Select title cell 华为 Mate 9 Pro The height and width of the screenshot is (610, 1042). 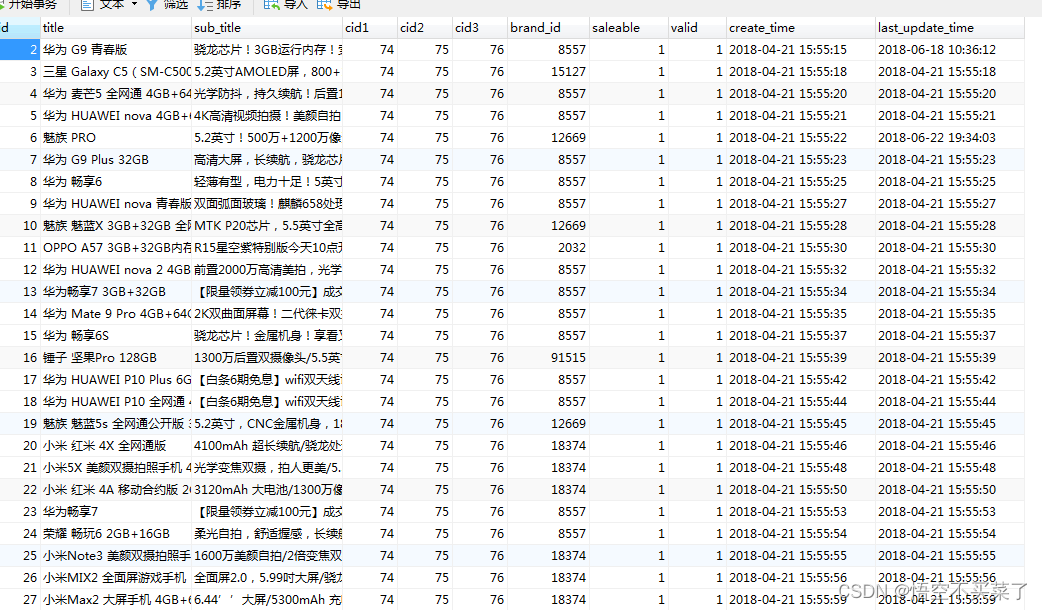(x=116, y=314)
